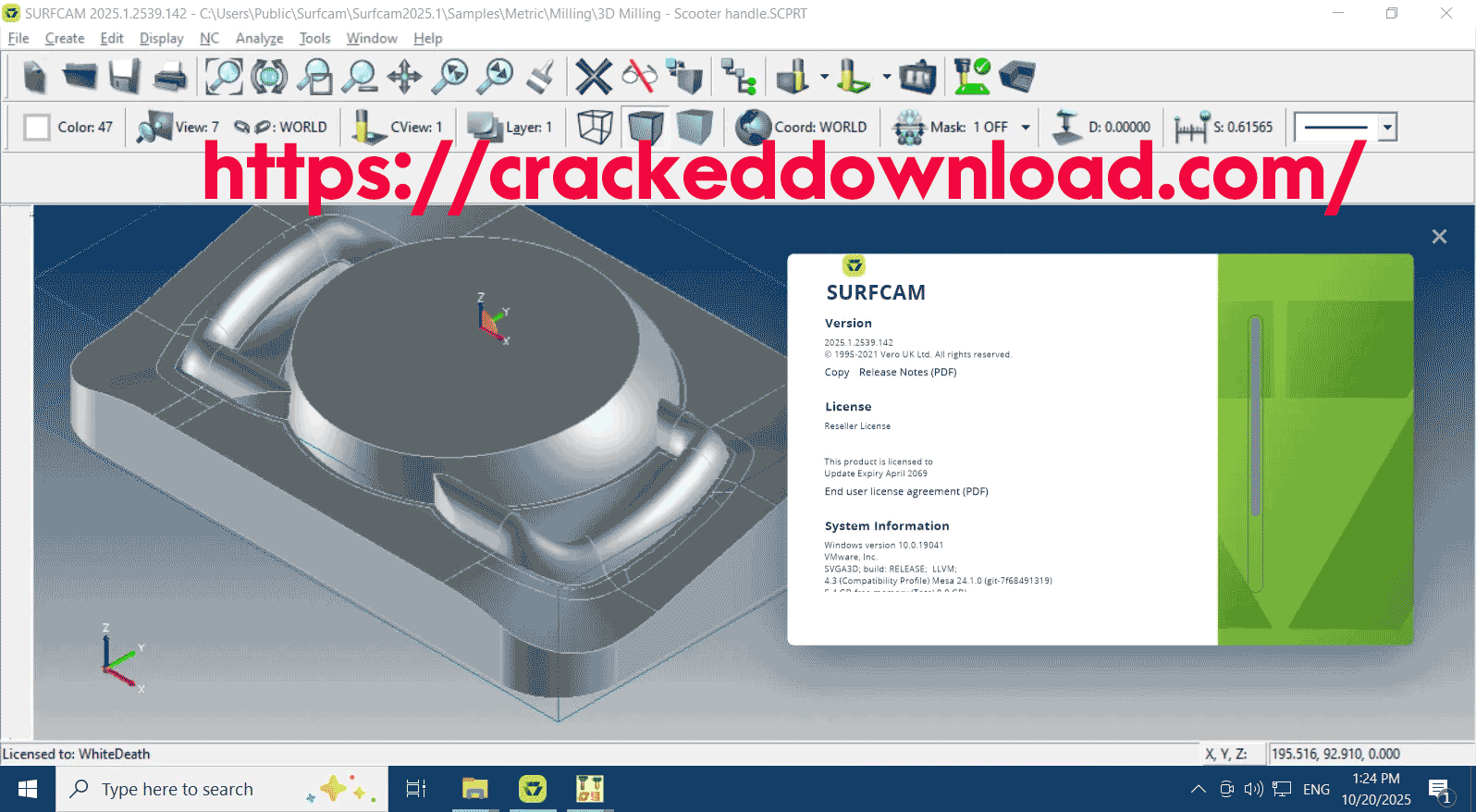The image size is (1476, 812).
Task: Click End user license agreement (PDF) link
Action: click(905, 492)
